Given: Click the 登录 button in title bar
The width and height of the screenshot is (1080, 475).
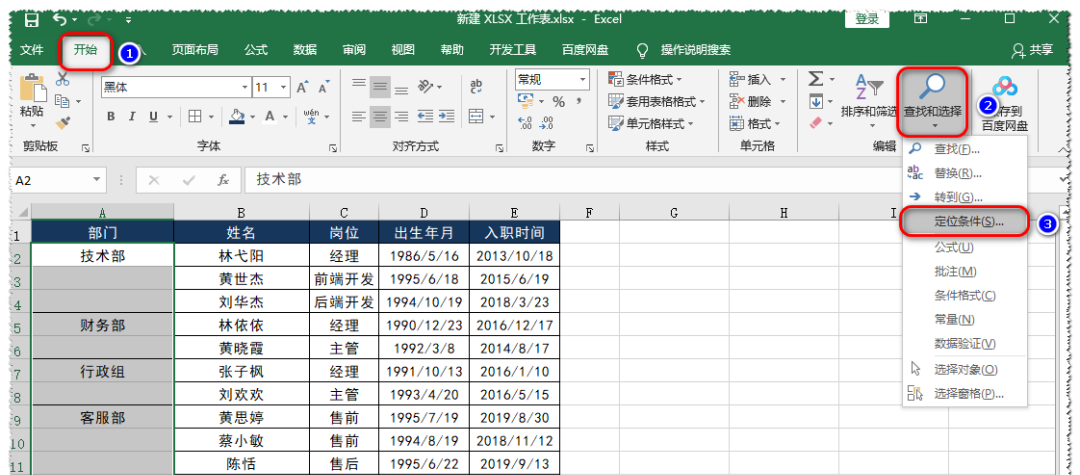Looking at the screenshot, I should pyautogui.click(x=866, y=19).
